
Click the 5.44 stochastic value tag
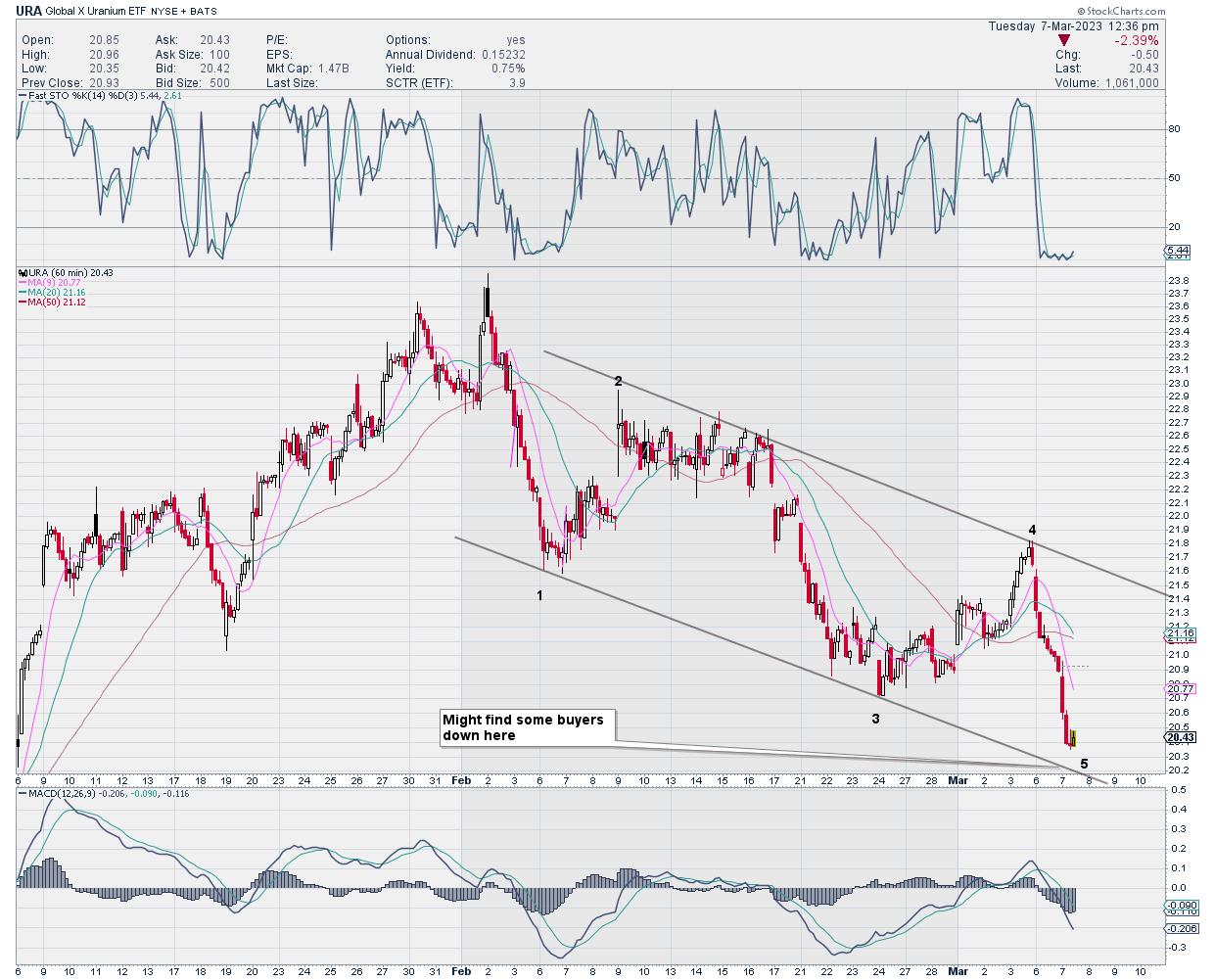1177,251
